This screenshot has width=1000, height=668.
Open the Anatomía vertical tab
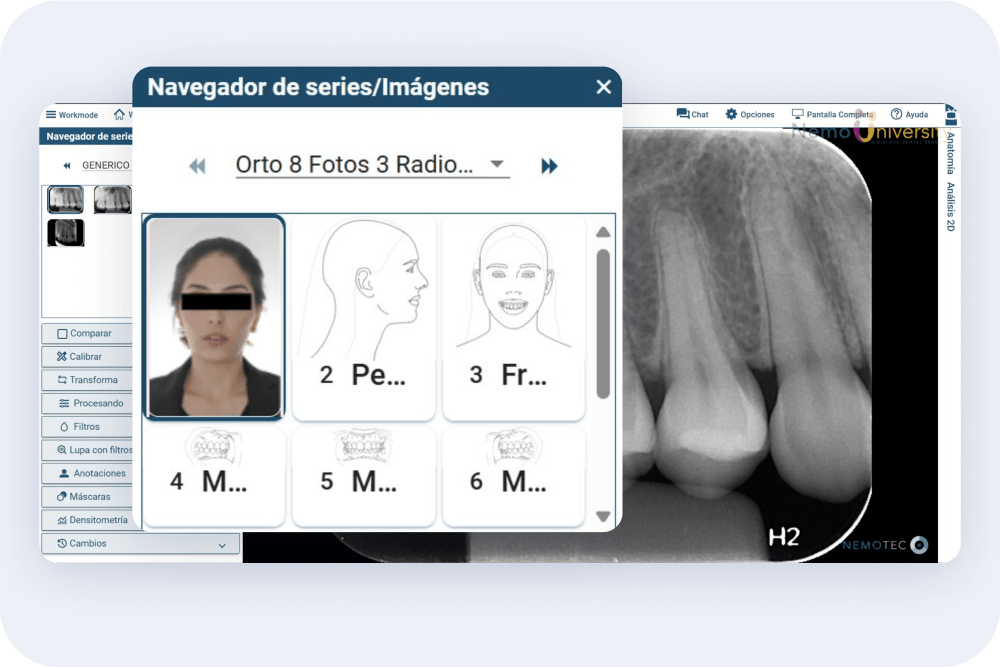click(950, 153)
